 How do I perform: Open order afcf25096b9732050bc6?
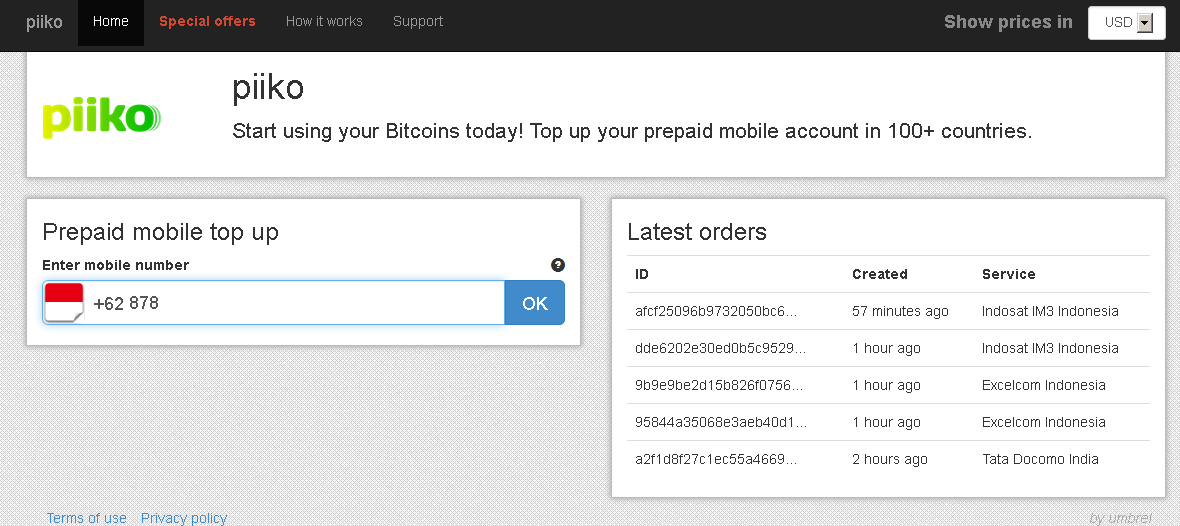(x=716, y=311)
